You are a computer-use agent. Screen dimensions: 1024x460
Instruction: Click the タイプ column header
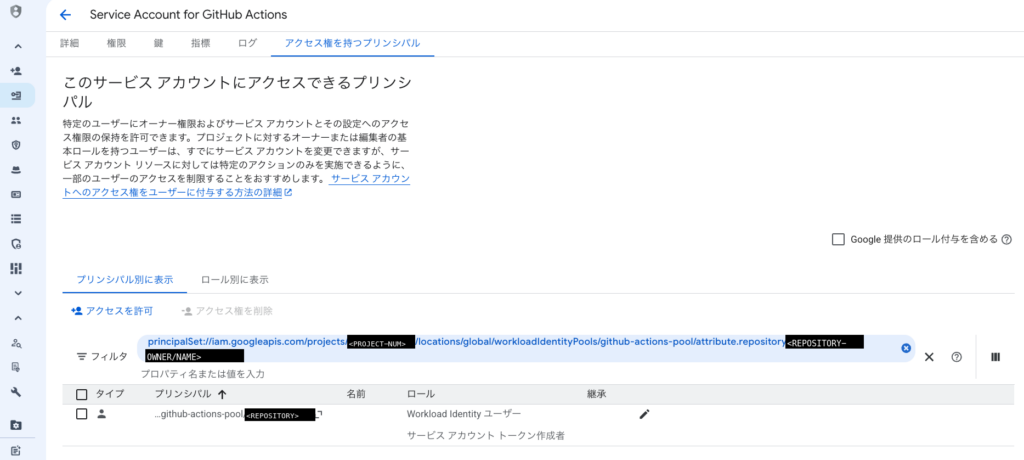pyautogui.click(x=110, y=394)
